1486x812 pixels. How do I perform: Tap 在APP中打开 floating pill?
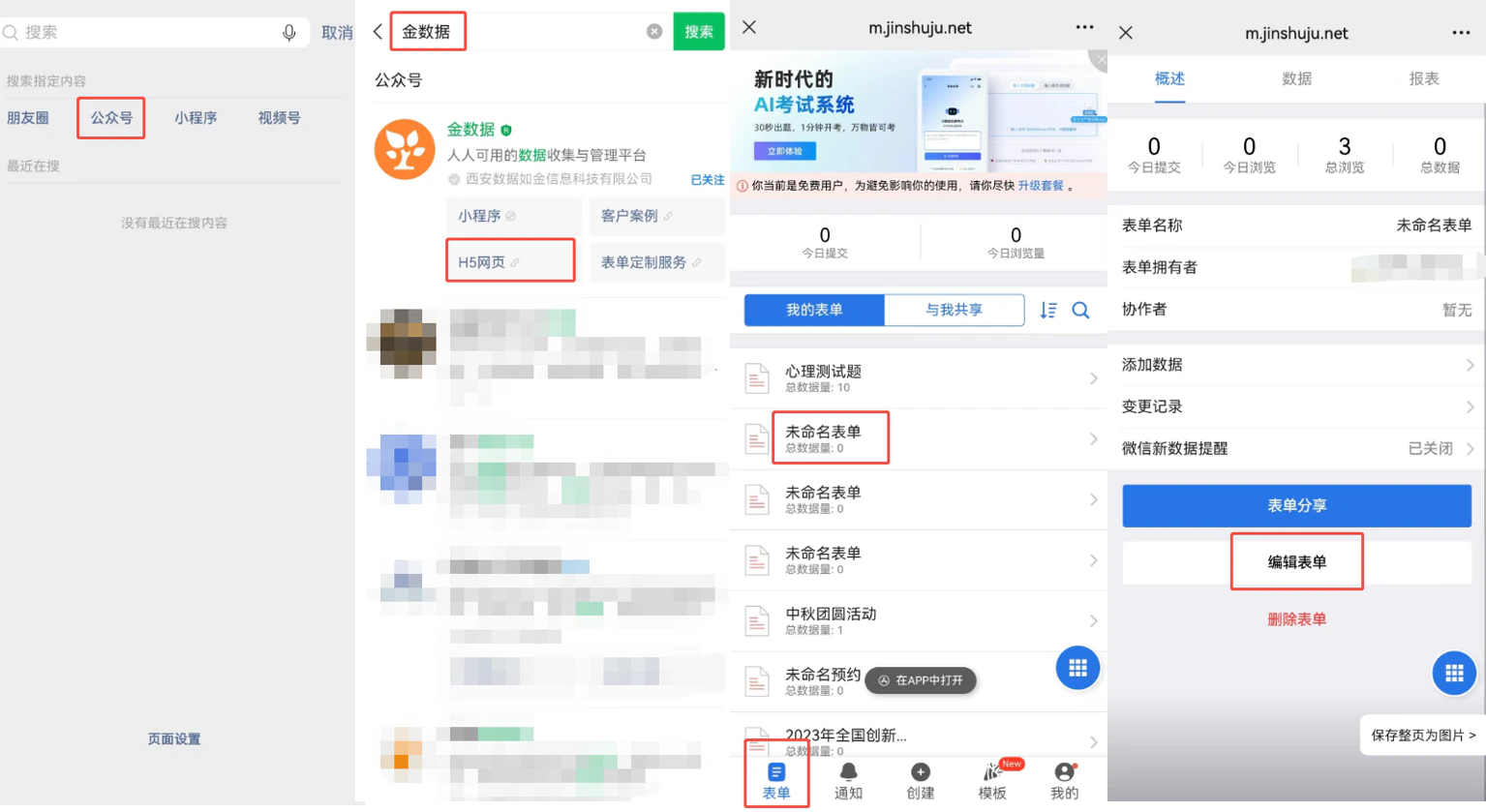tap(920, 680)
